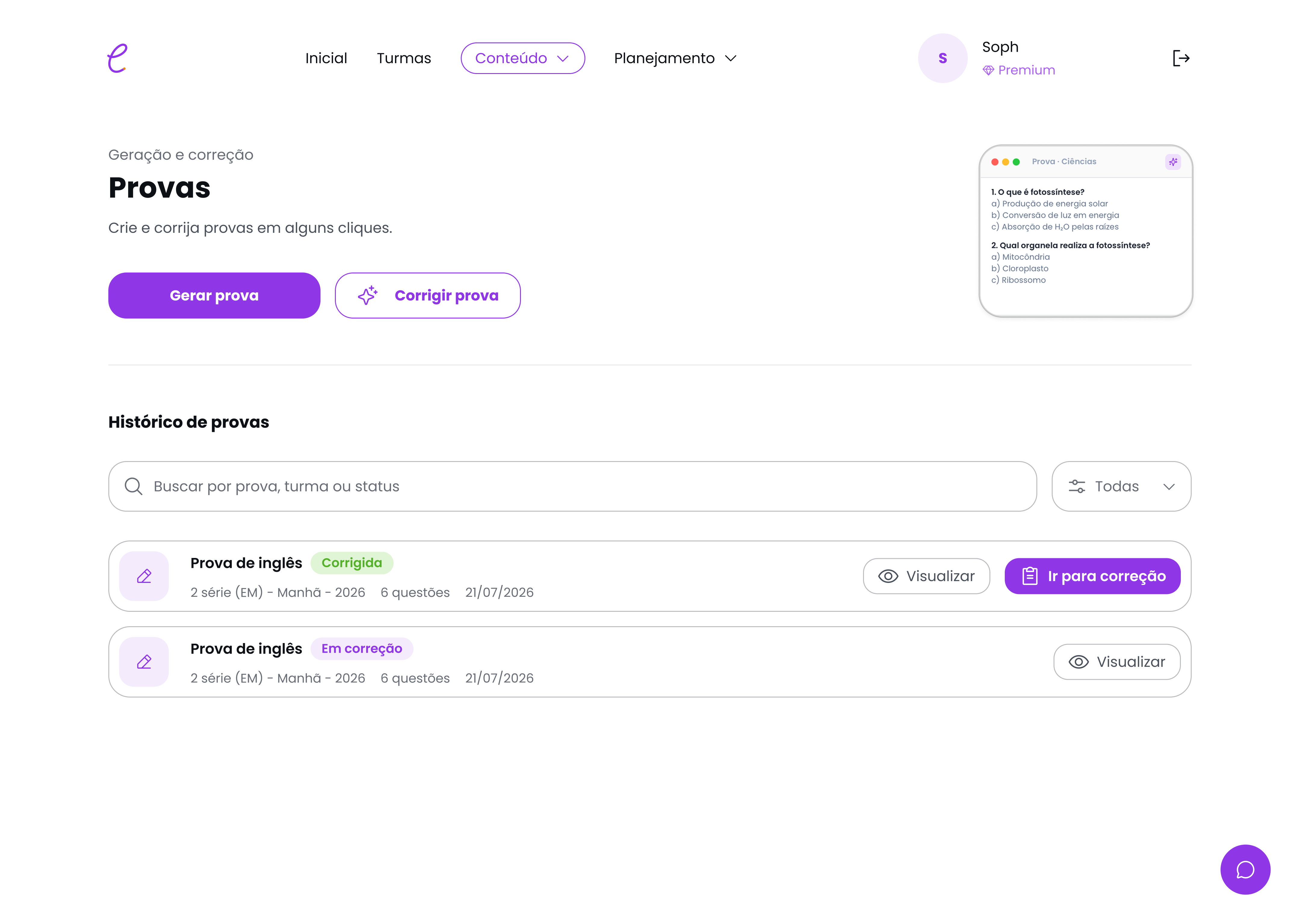Click the magnifier search icon

(x=134, y=486)
